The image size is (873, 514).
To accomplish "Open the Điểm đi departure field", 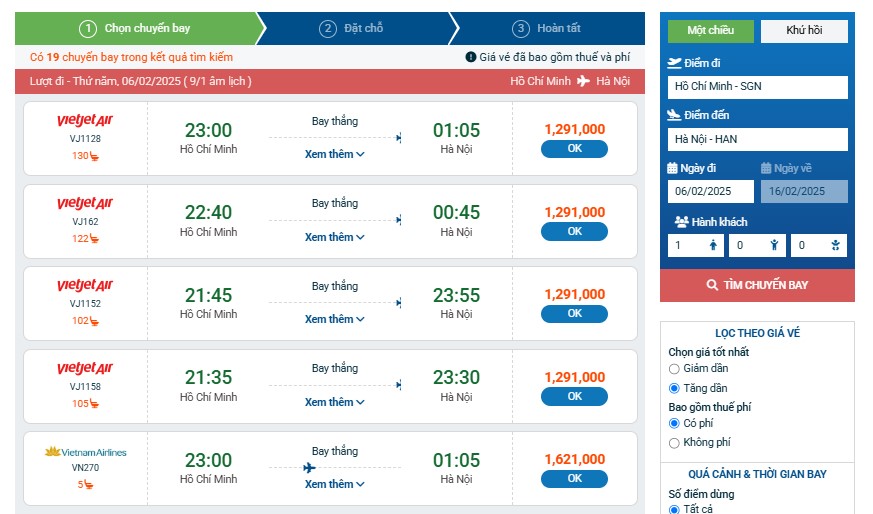I will coord(757,87).
